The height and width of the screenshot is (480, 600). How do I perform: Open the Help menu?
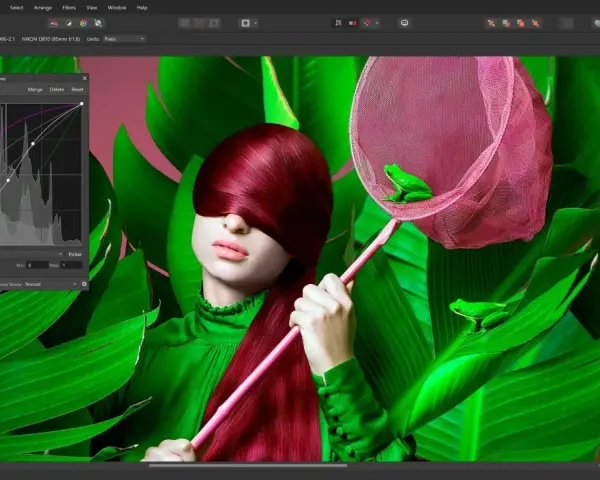[x=142, y=8]
